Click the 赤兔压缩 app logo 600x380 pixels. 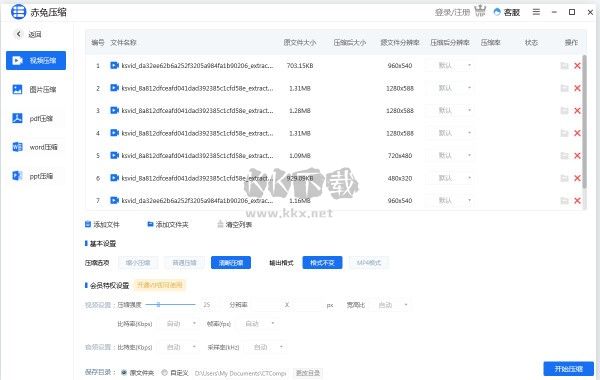(x=18, y=12)
